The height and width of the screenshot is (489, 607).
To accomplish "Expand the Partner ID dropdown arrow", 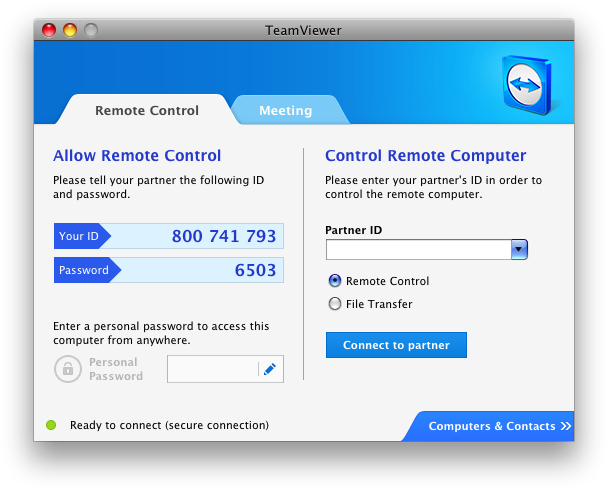I will pyautogui.click(x=519, y=250).
